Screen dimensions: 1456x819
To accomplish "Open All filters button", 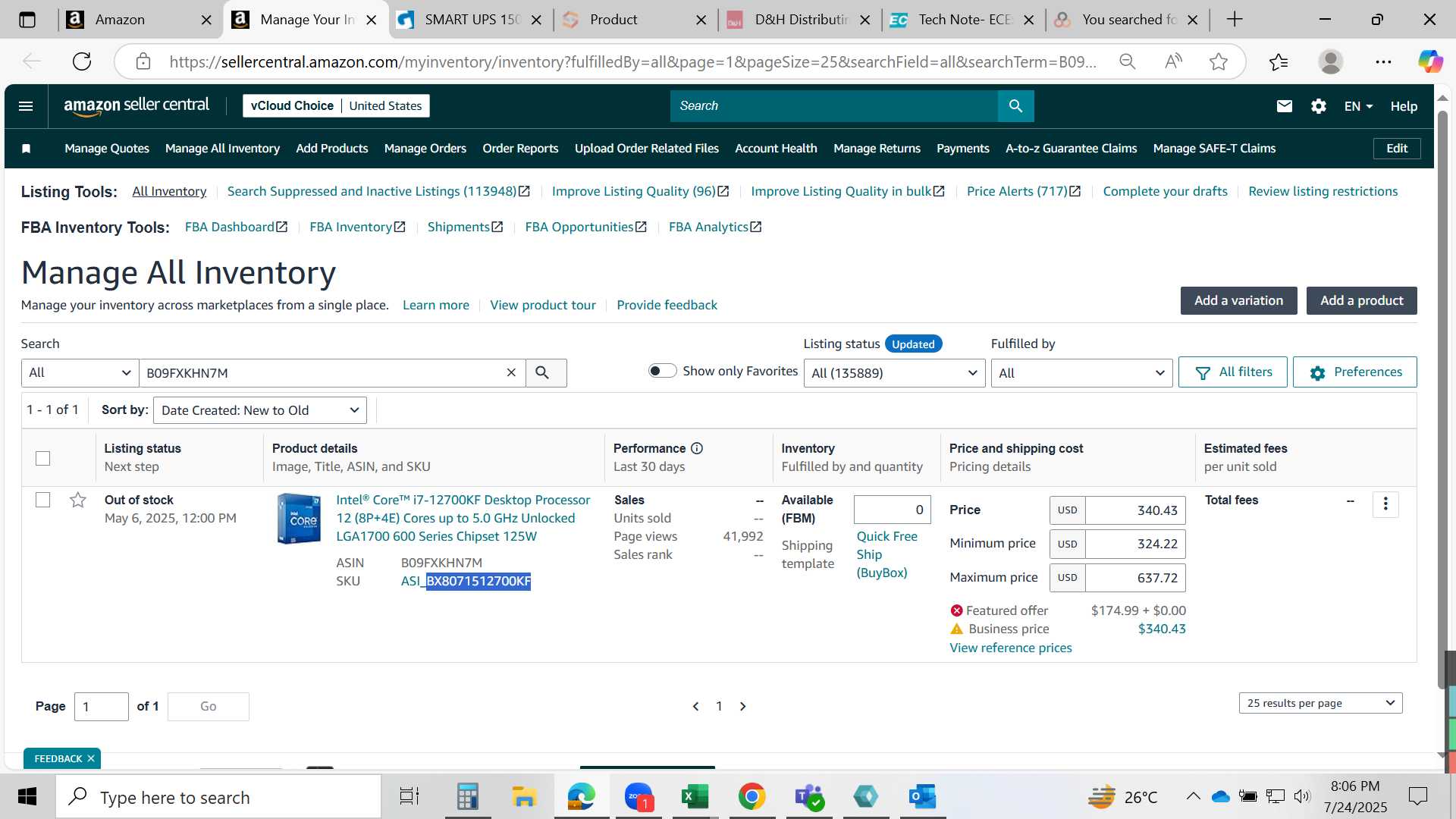I will [1232, 372].
